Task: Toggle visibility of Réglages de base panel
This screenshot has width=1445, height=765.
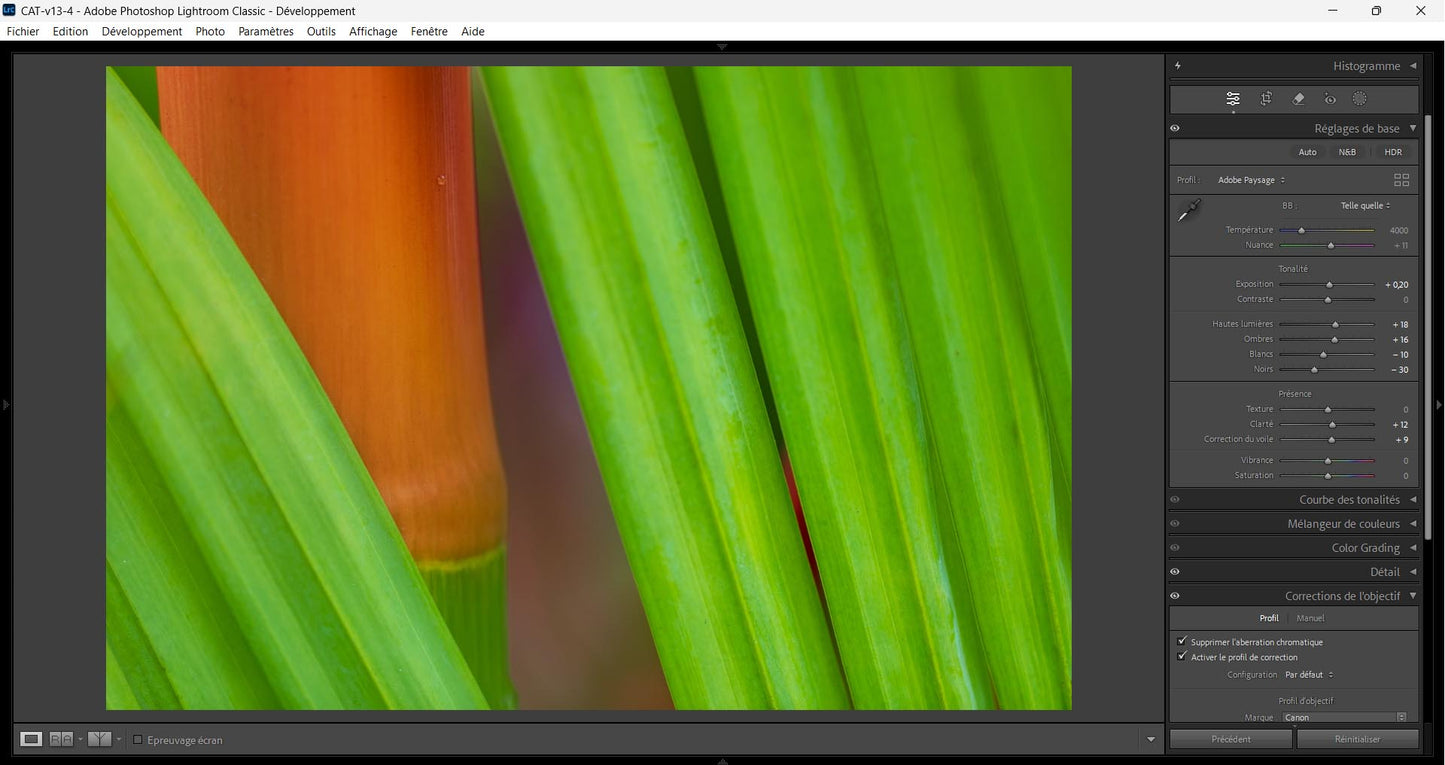Action: (x=1175, y=127)
